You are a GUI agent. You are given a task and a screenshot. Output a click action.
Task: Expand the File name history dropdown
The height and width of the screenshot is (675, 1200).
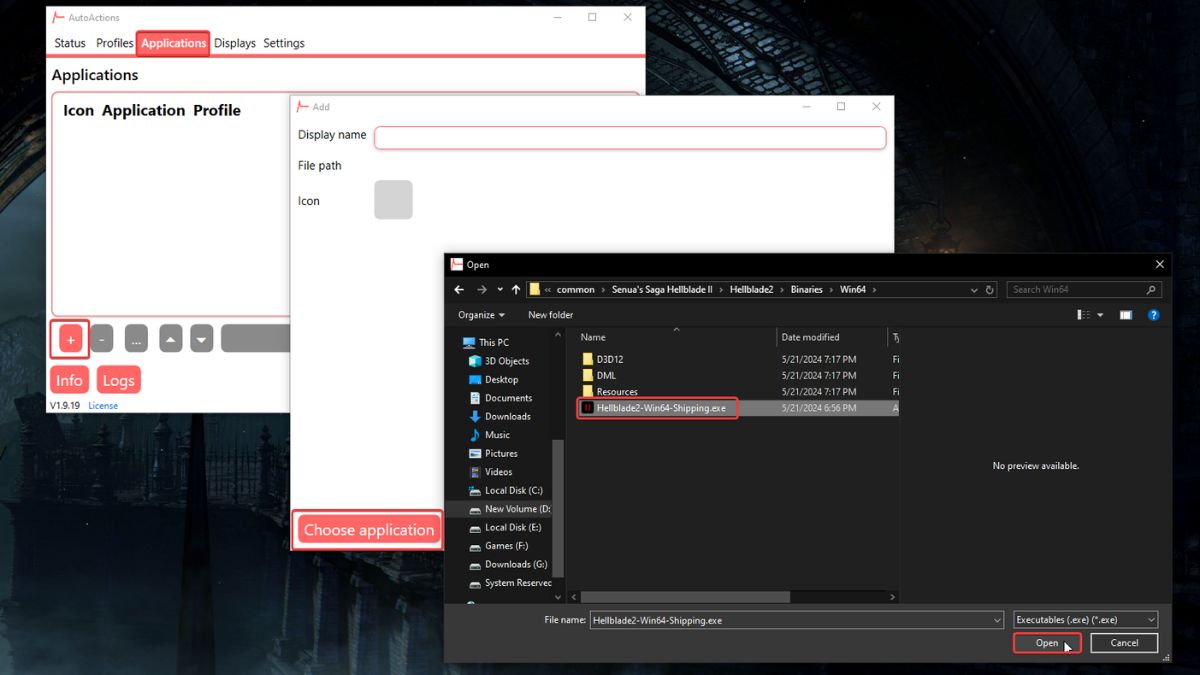997,620
